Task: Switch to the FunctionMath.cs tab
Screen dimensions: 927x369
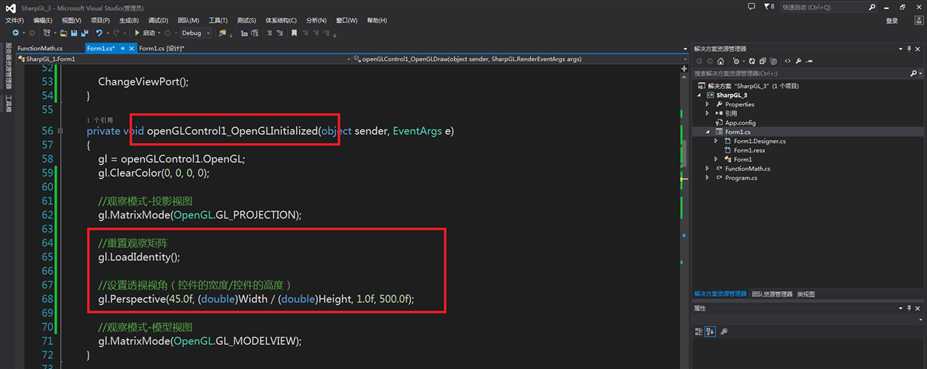Action: 40,48
